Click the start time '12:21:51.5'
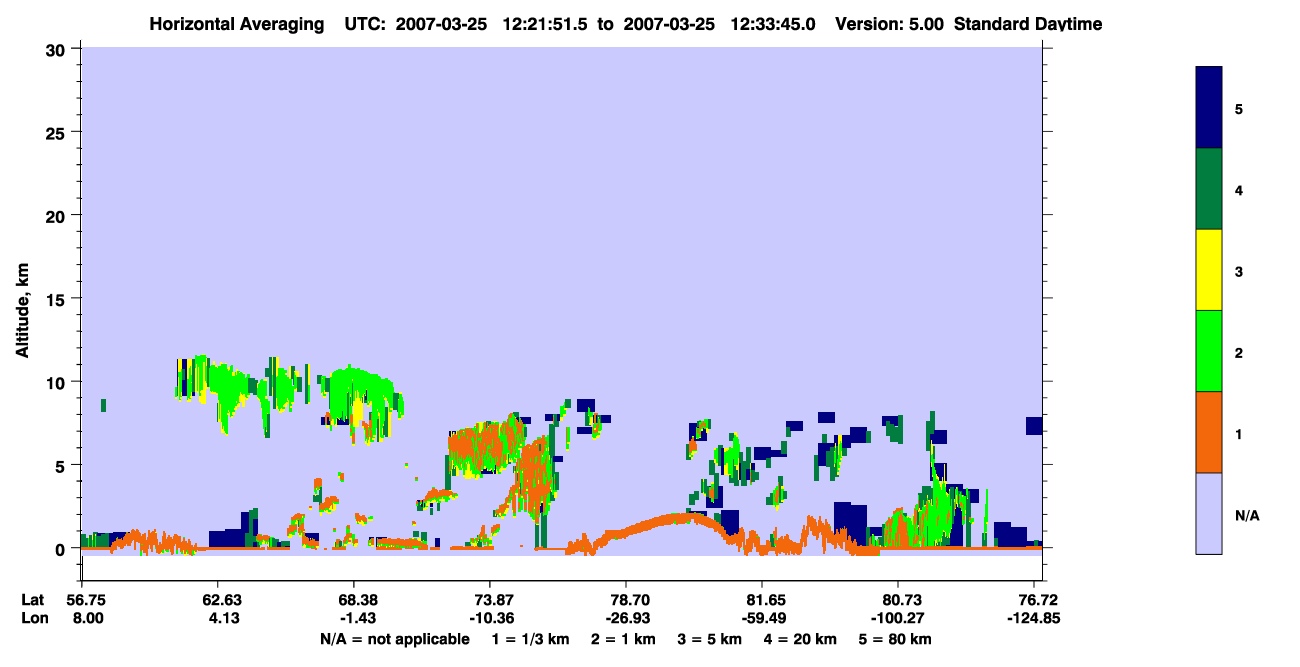 click(546, 24)
